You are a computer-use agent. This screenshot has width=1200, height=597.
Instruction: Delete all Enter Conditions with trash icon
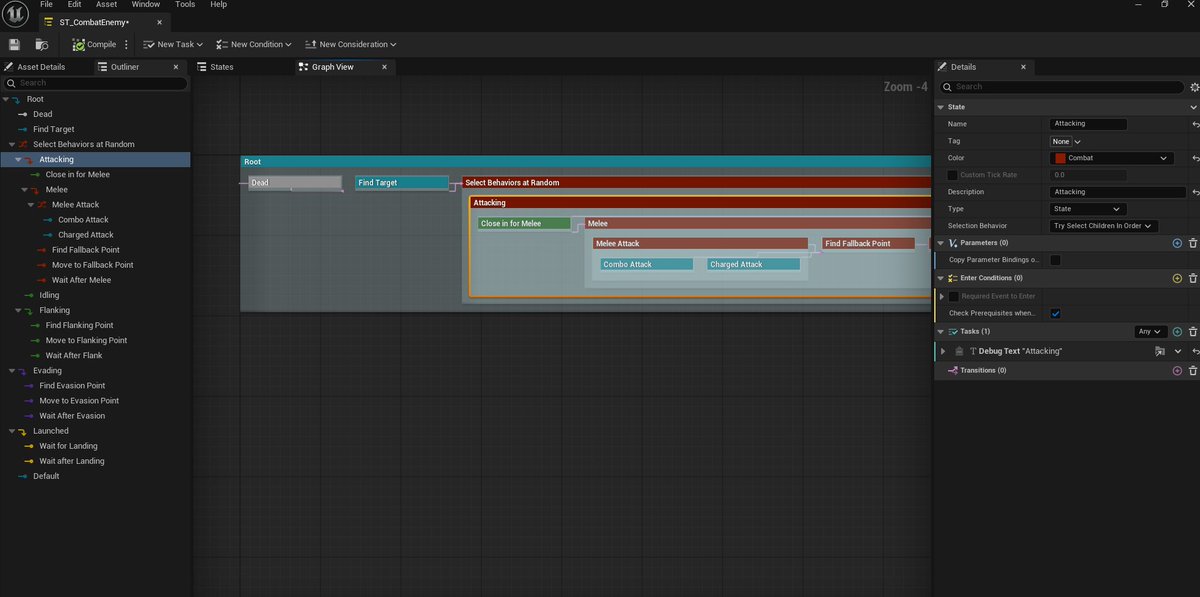1193,278
